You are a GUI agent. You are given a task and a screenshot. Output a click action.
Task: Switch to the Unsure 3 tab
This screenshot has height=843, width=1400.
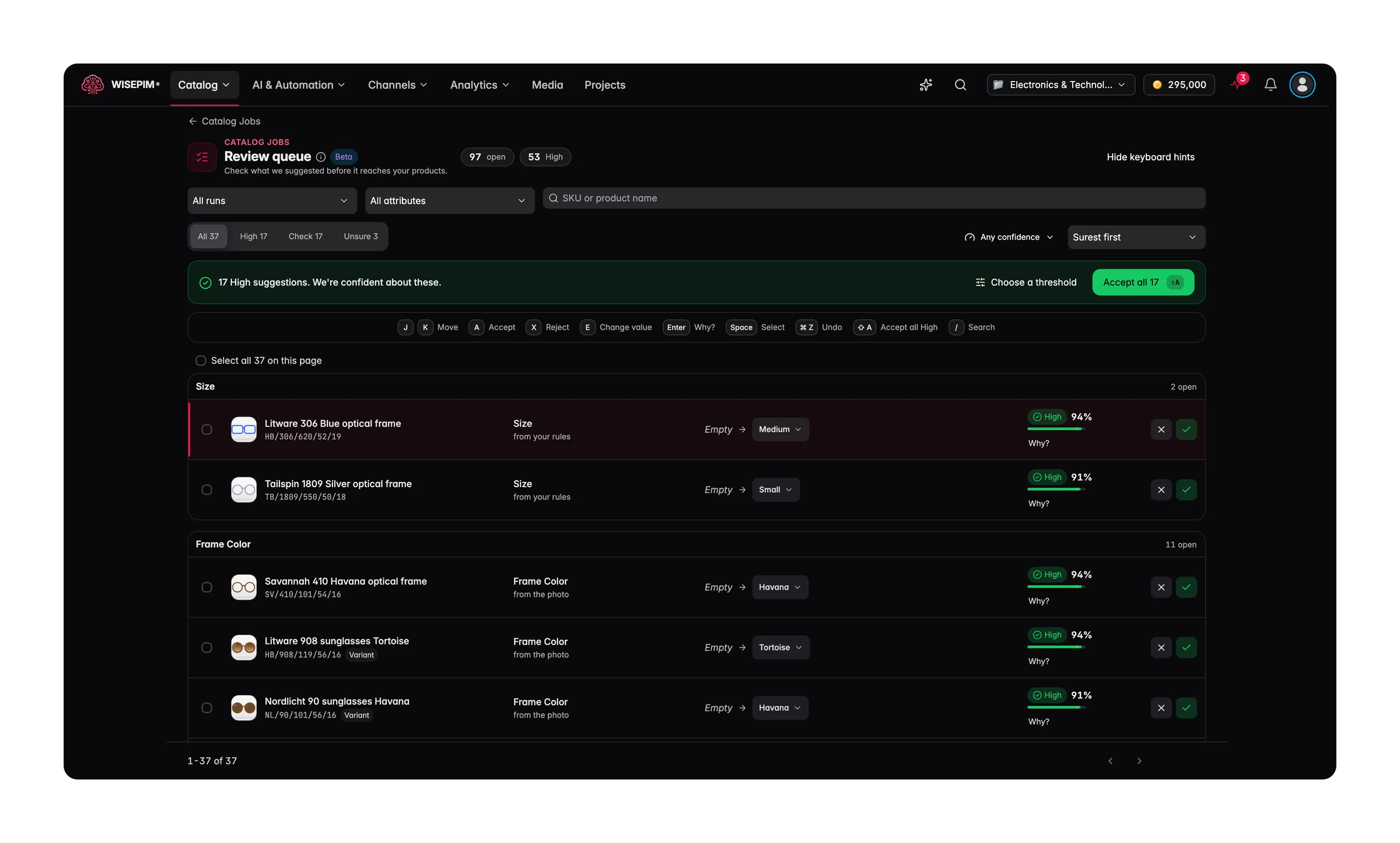click(360, 236)
